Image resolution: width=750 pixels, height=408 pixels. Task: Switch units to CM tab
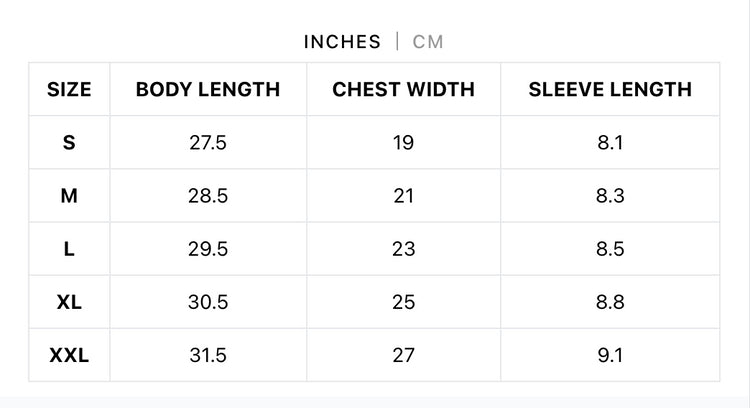tap(428, 42)
